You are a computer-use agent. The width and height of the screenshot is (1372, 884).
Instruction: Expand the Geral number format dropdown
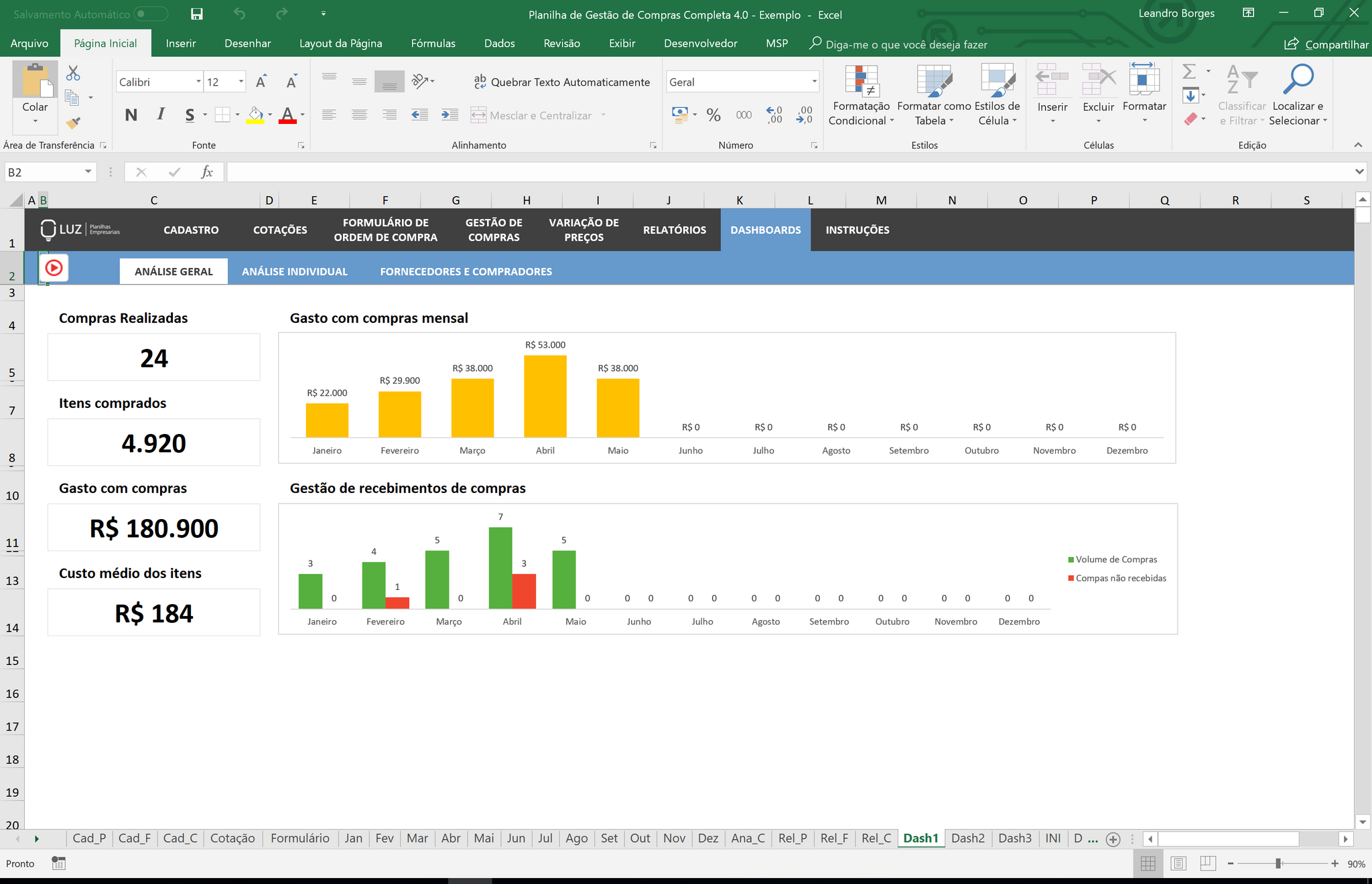coord(814,82)
